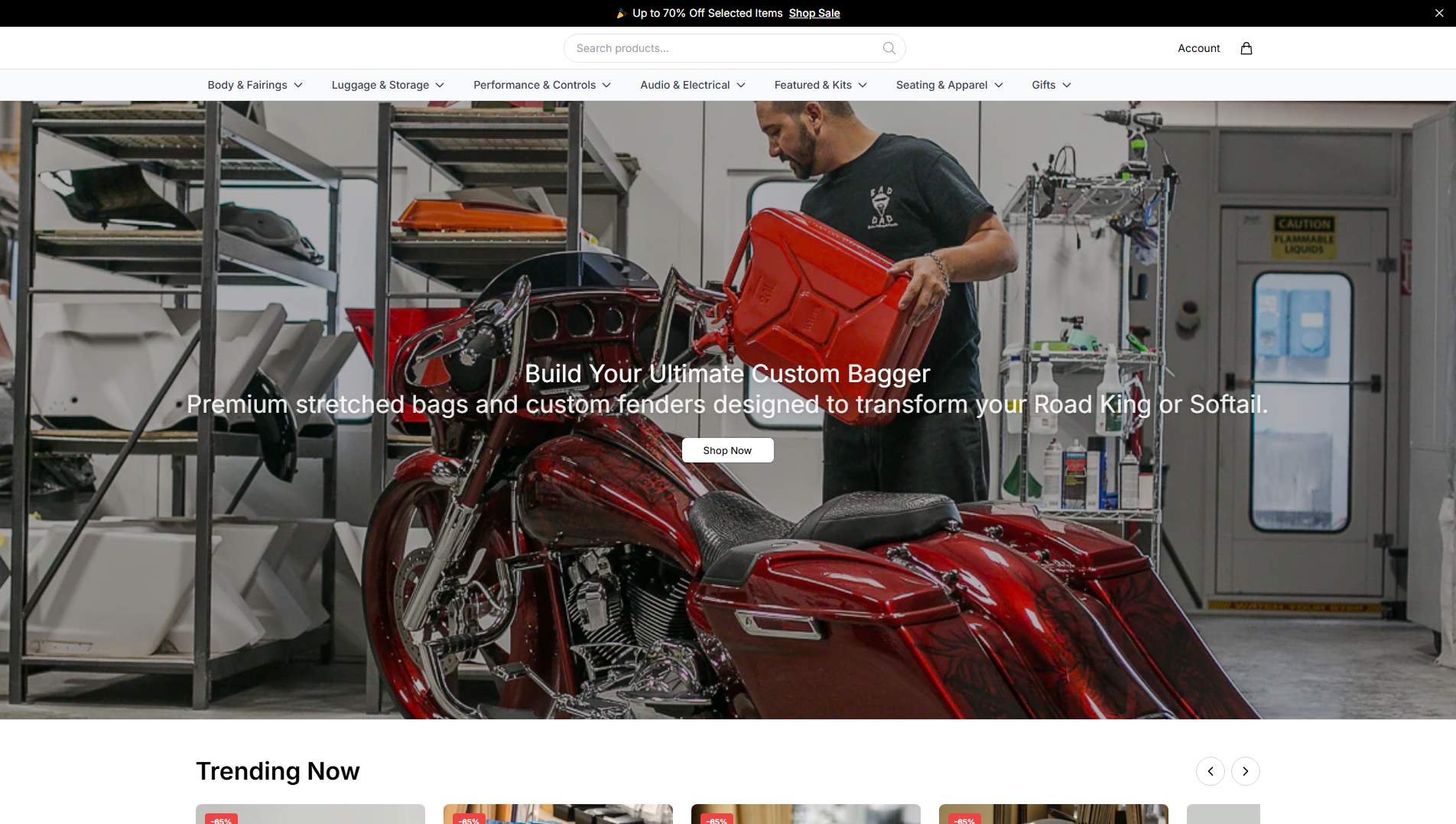Go to previous Trending Now items
The height and width of the screenshot is (824, 1456).
point(1210,771)
